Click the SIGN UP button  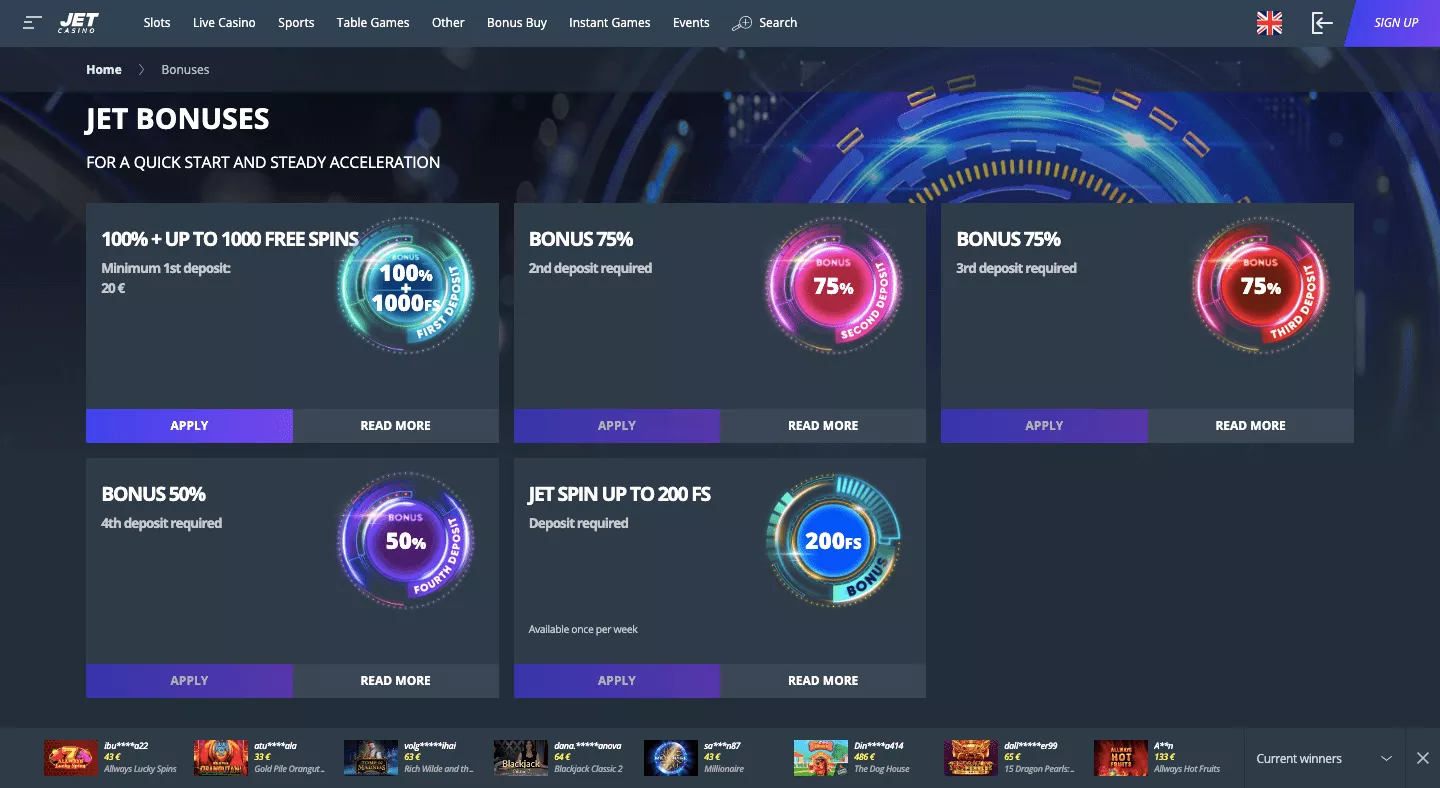click(x=1395, y=23)
